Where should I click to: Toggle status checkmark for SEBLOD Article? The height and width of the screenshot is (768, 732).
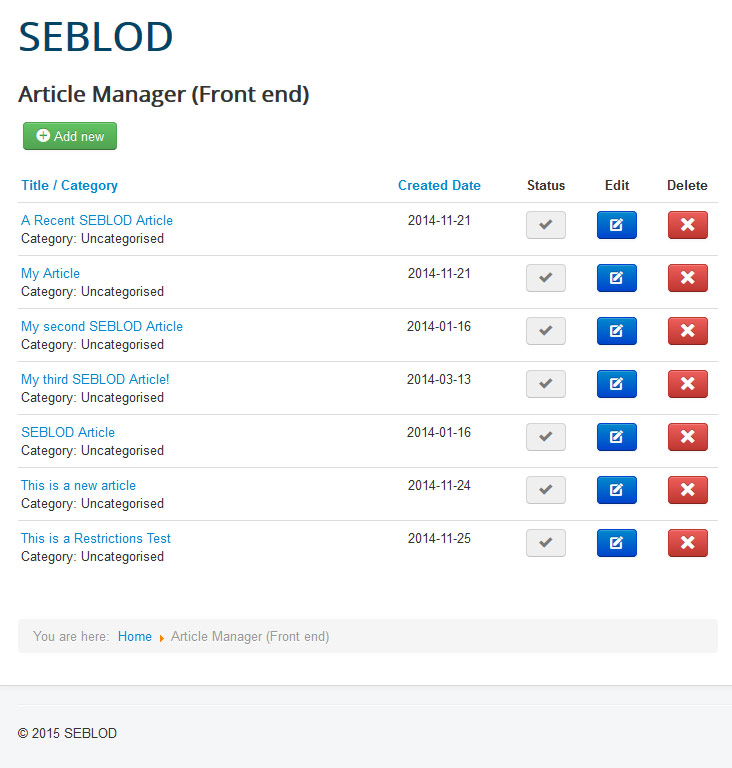[x=546, y=437]
